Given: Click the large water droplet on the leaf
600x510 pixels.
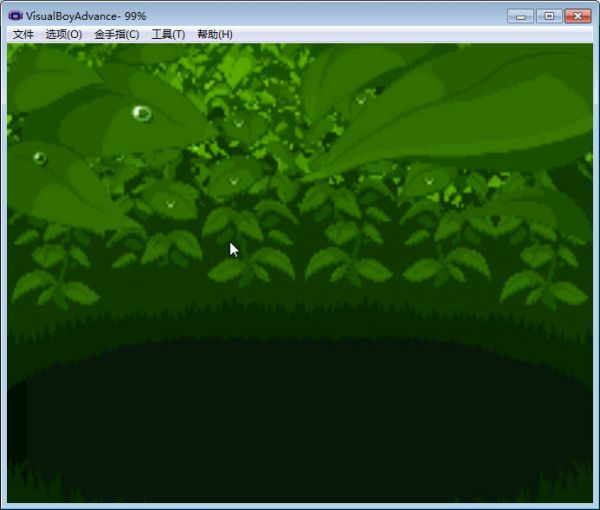Looking at the screenshot, I should tap(142, 113).
